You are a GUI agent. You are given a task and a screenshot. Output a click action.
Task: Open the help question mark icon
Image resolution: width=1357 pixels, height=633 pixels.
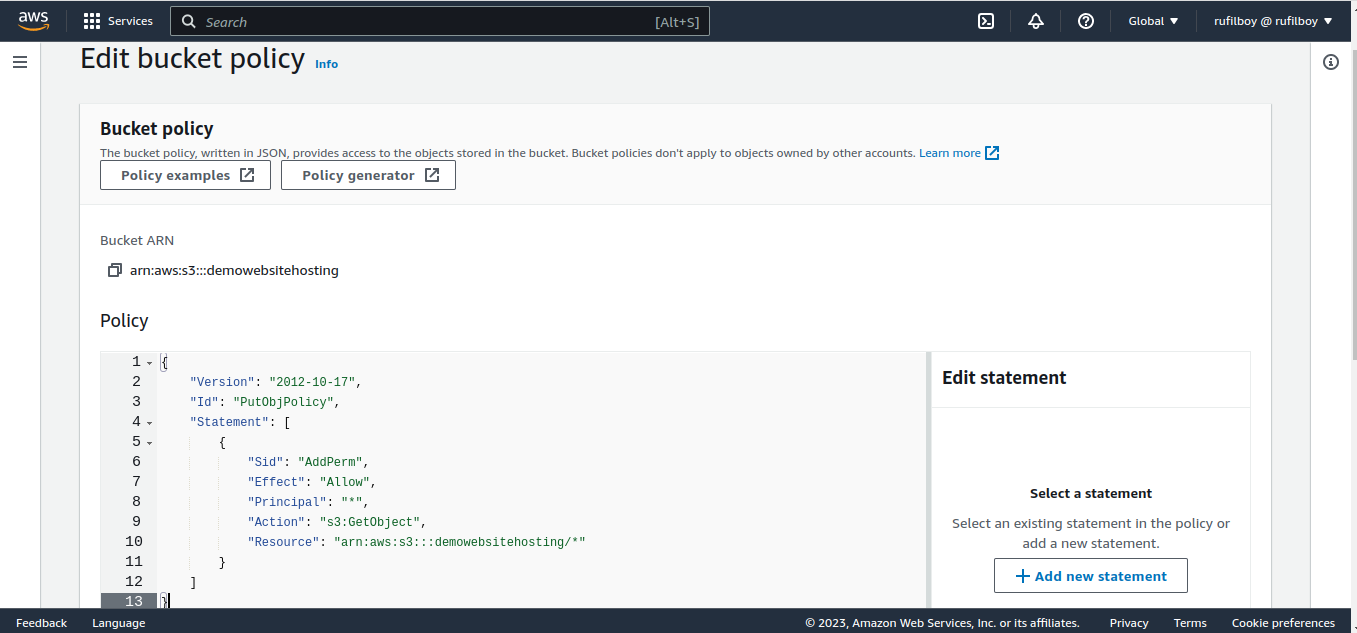(1086, 21)
